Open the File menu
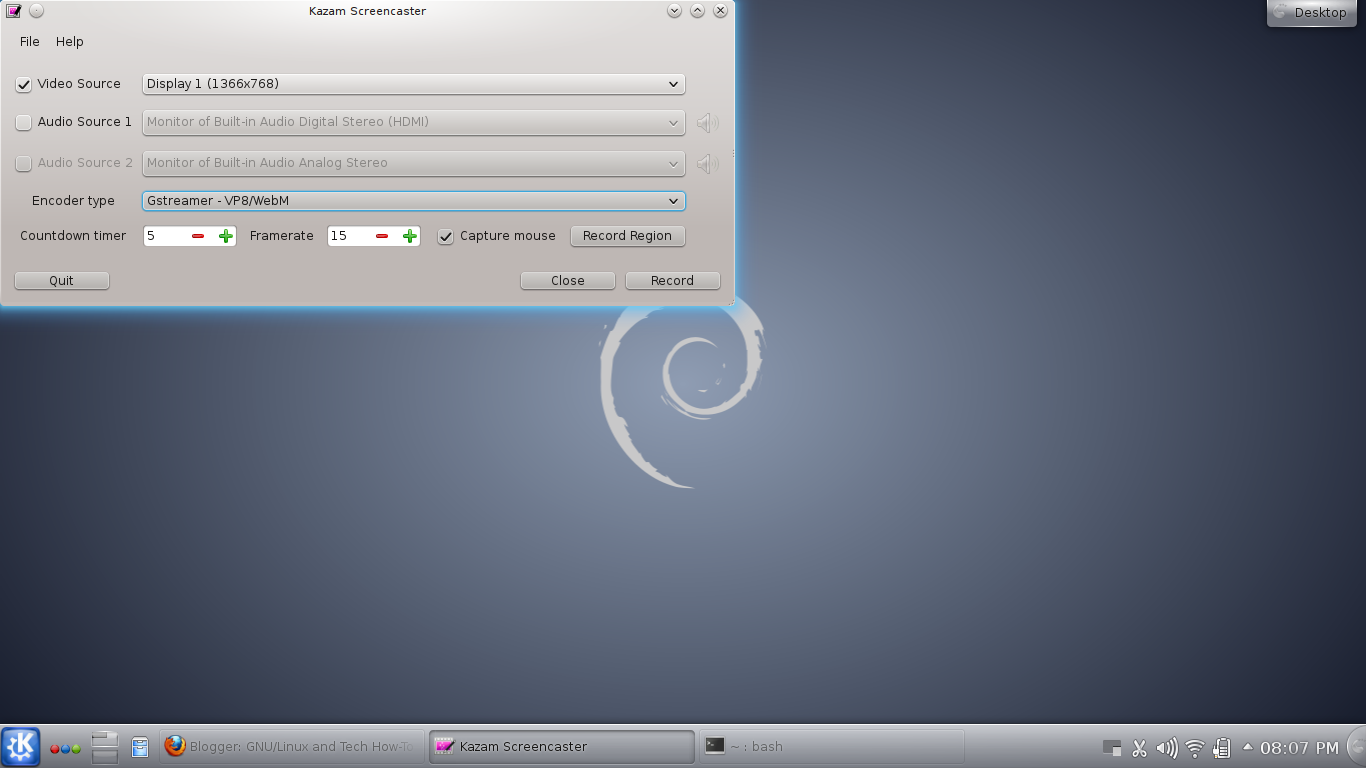 [x=30, y=42]
